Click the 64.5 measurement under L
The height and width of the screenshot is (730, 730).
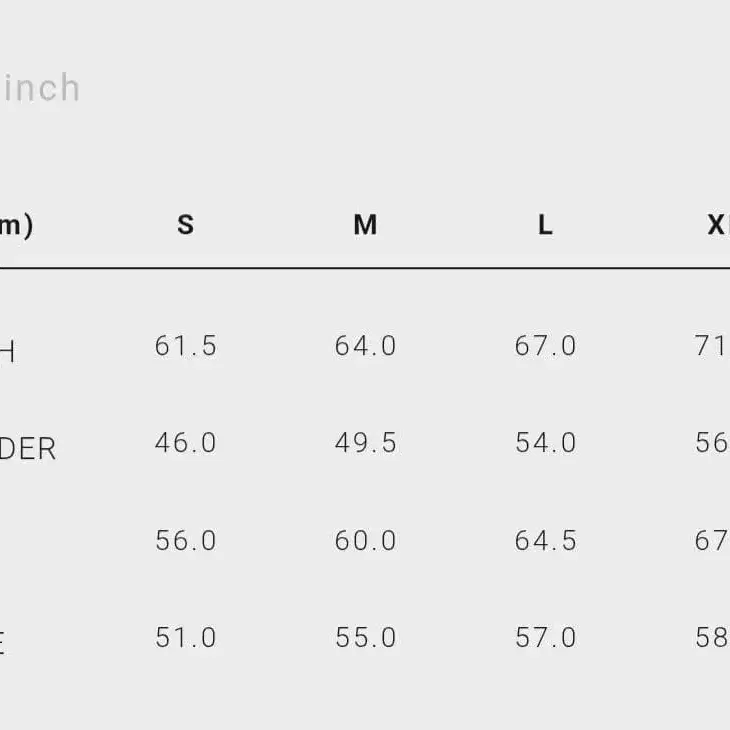545,540
